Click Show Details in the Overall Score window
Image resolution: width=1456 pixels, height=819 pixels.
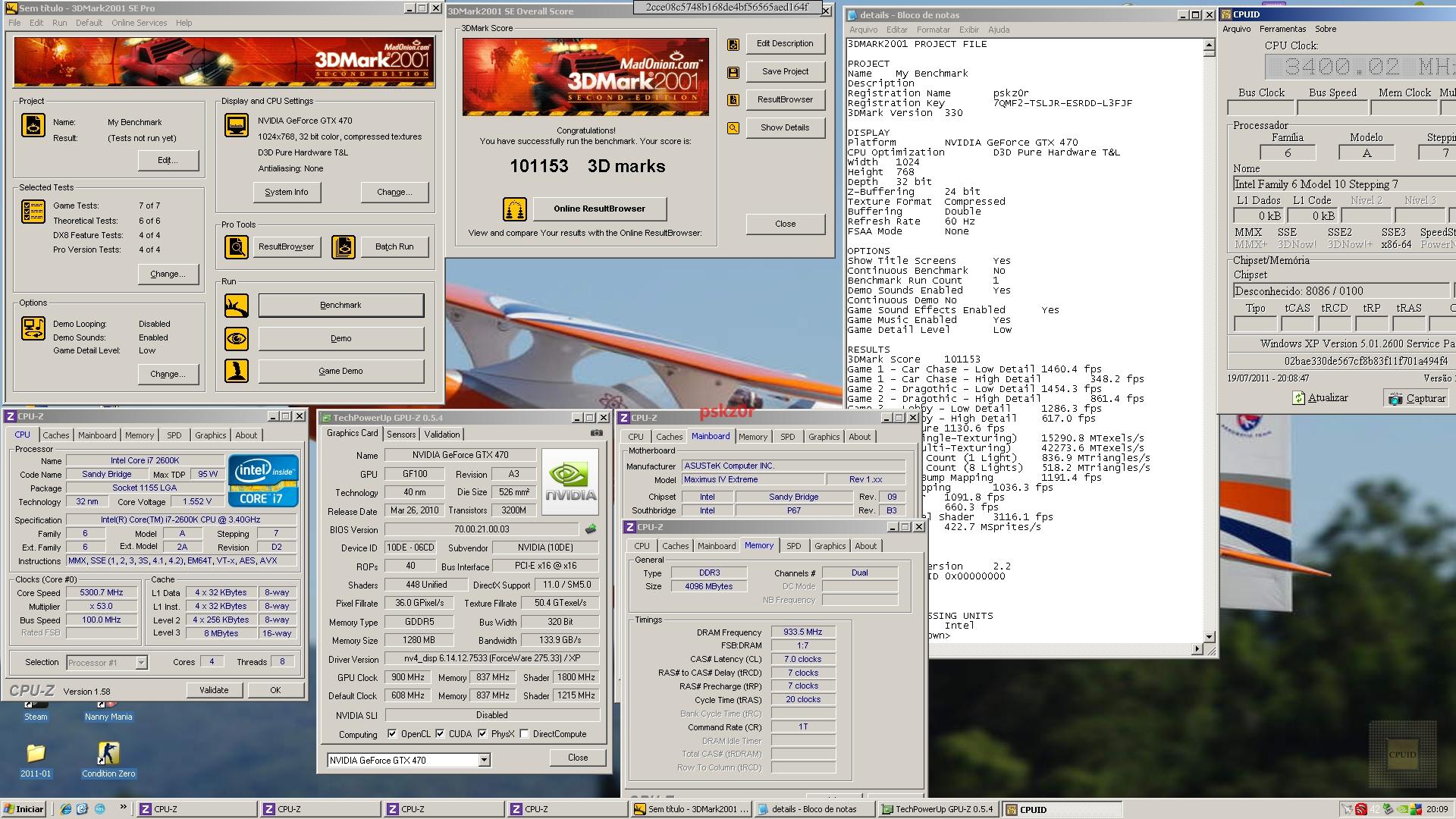[x=785, y=128]
